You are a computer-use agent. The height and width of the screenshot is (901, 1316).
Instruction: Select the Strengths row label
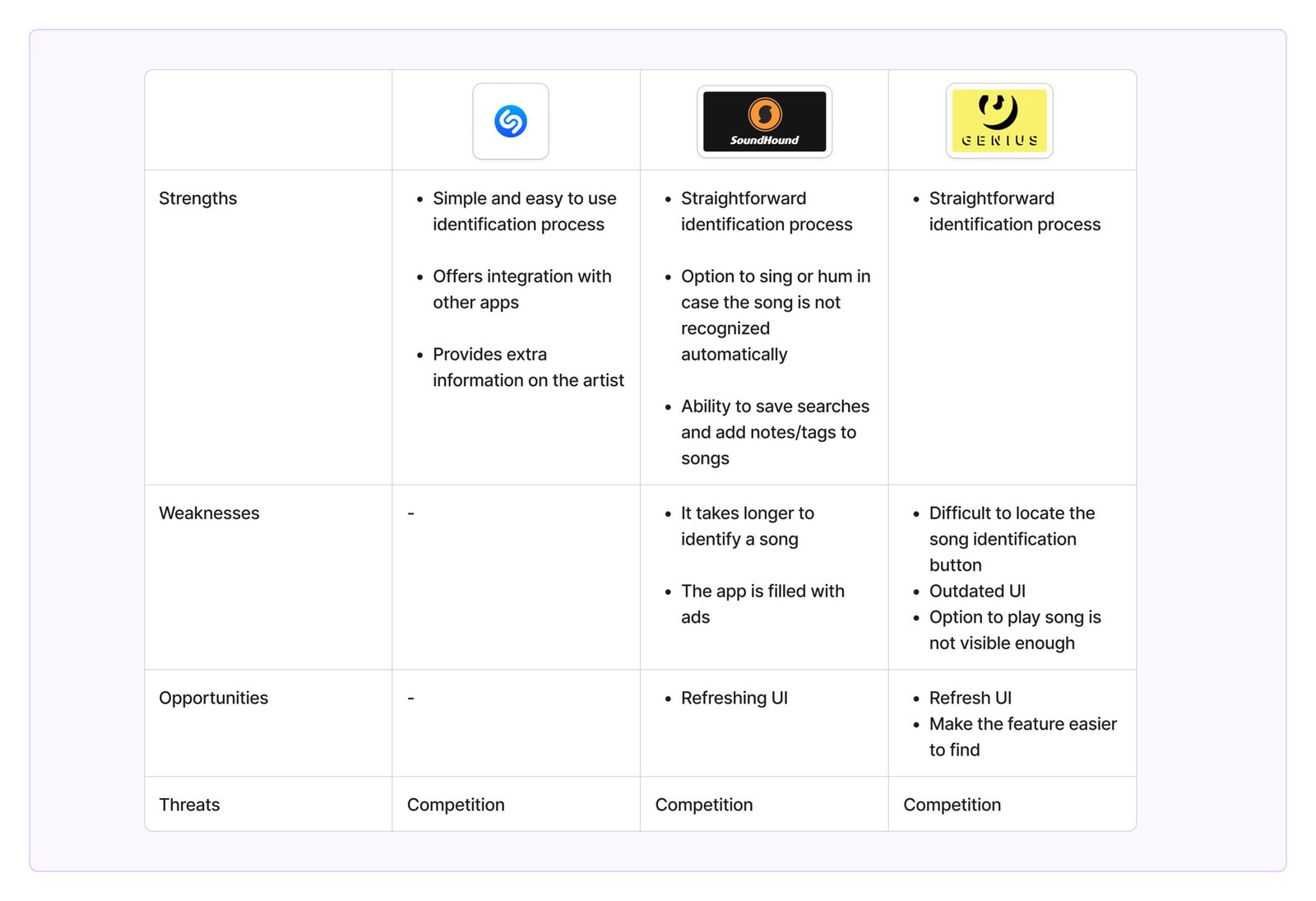pos(197,198)
